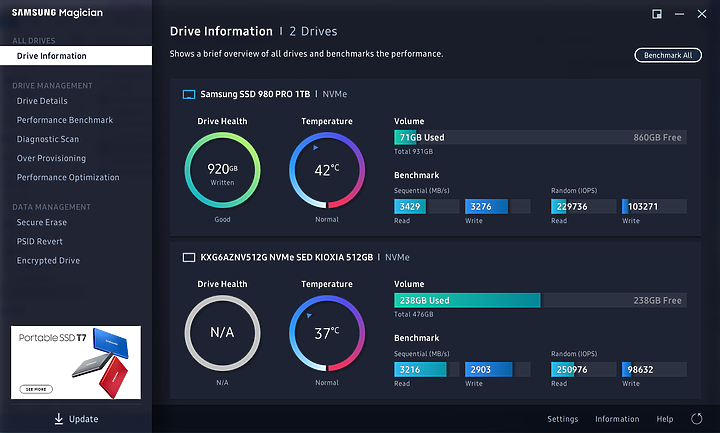Click See More on T7 ad

36,389
